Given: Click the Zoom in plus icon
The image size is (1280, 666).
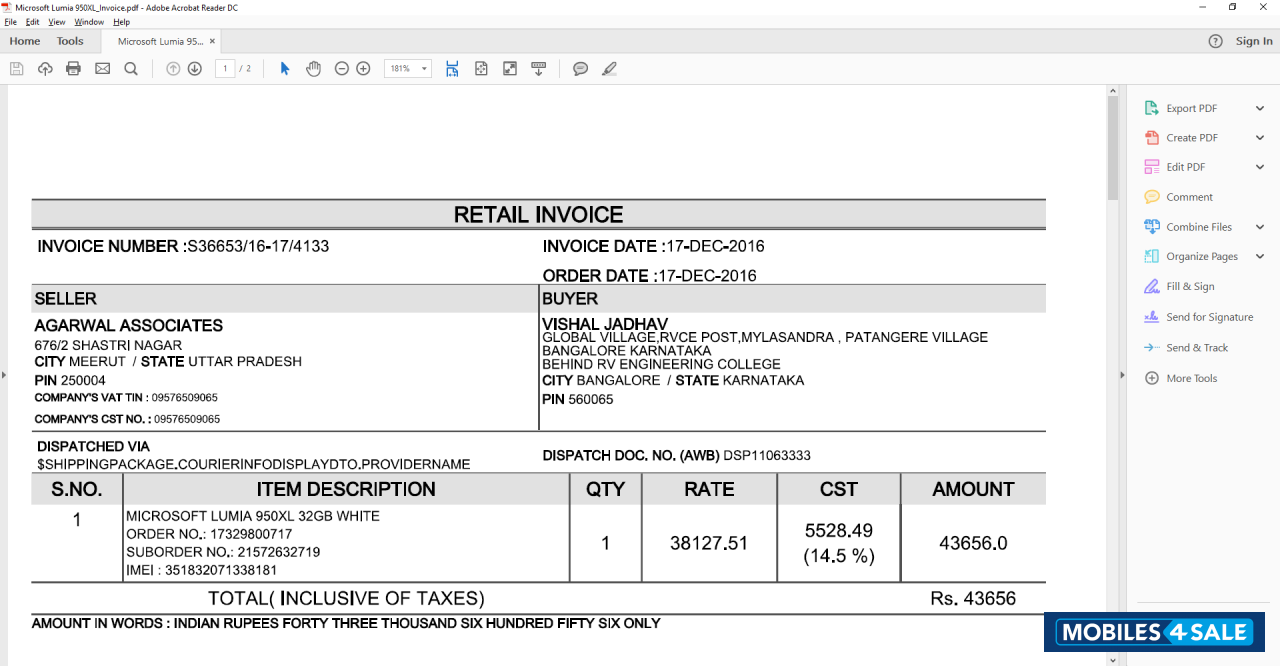Looking at the screenshot, I should point(363,69).
